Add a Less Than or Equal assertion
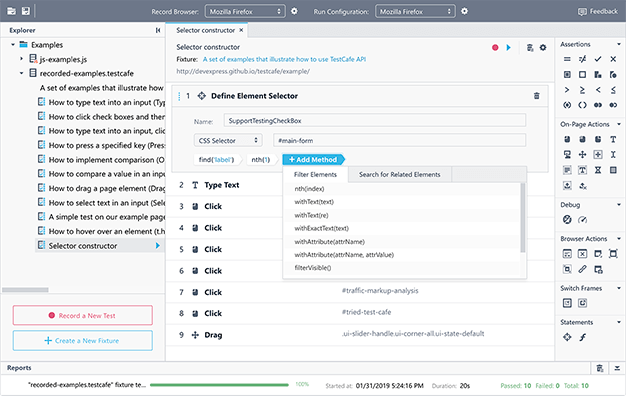Image resolution: width=626 pixels, height=396 pixels. tap(613, 90)
